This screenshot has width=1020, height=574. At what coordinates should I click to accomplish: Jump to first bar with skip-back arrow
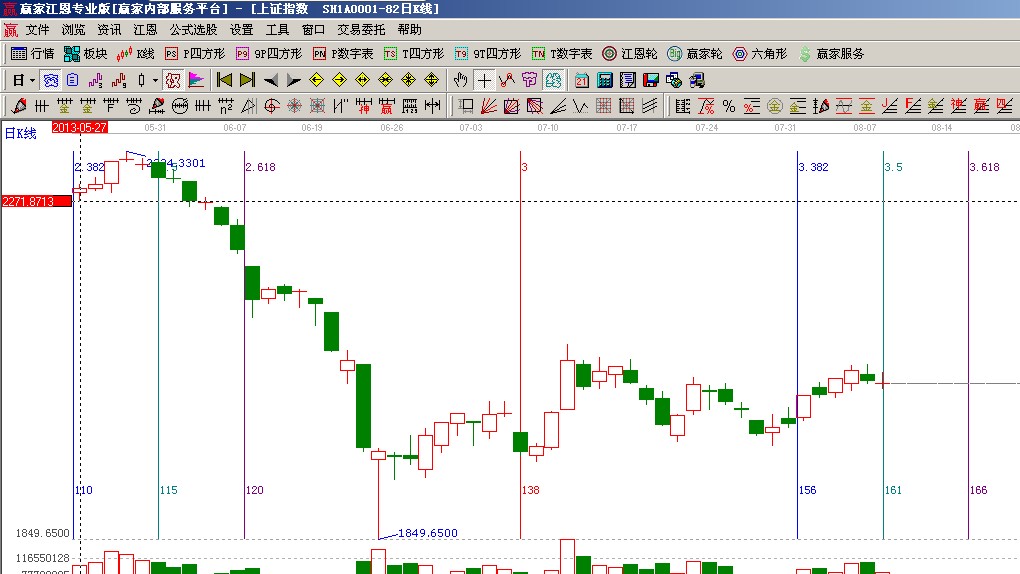[x=224, y=80]
